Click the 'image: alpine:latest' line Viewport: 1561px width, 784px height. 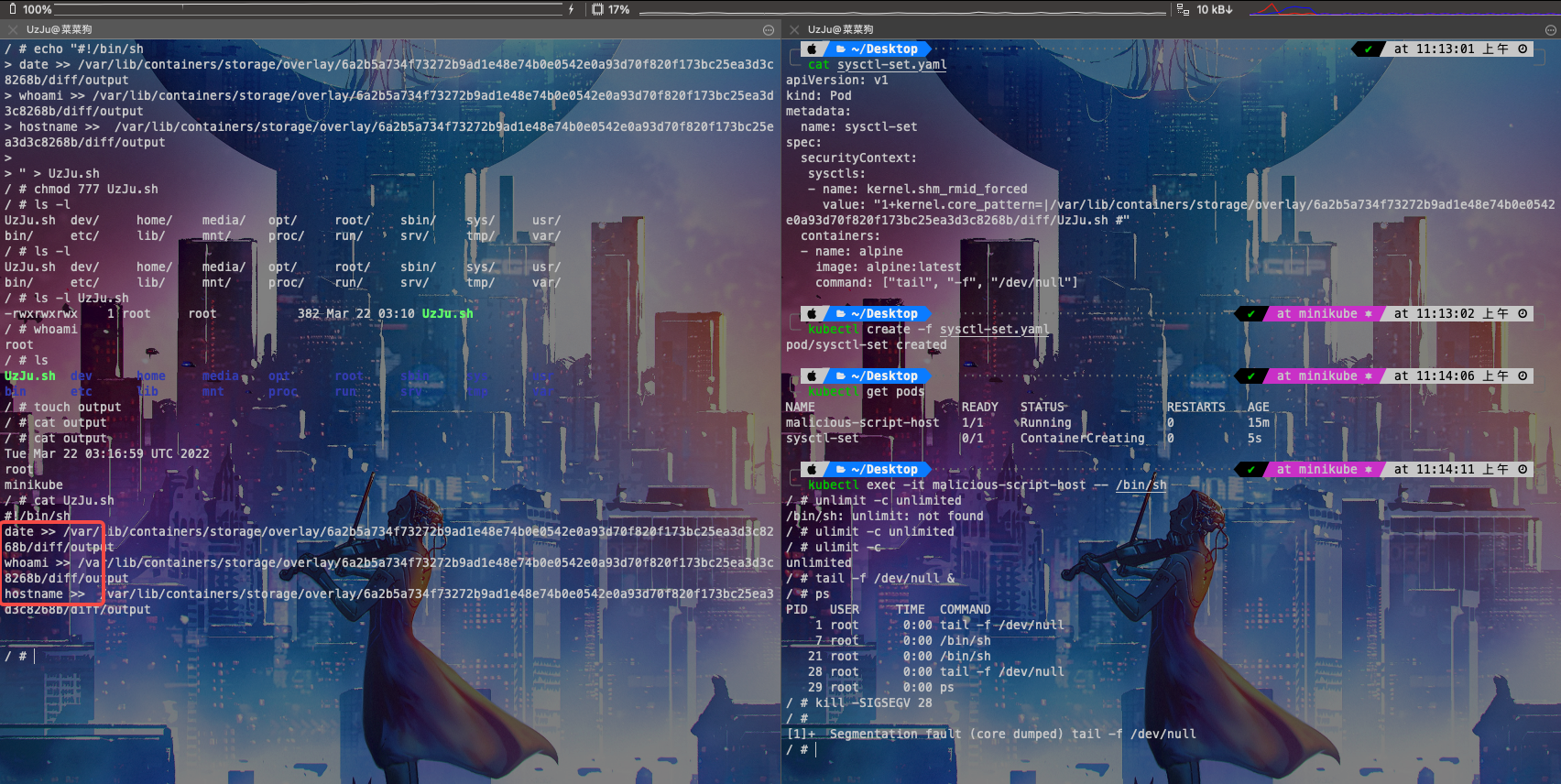888,267
